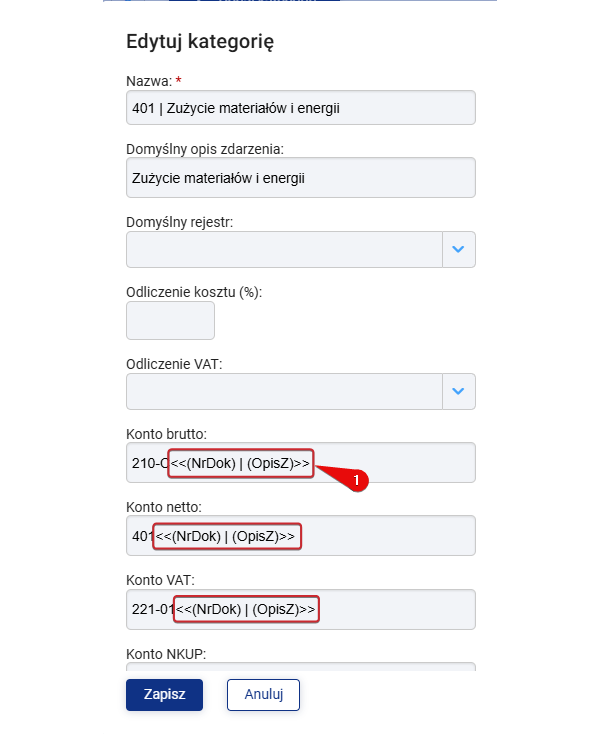Click inside the Odliczenie VAT combo box
The width and height of the screenshot is (600, 734).
click(x=284, y=391)
